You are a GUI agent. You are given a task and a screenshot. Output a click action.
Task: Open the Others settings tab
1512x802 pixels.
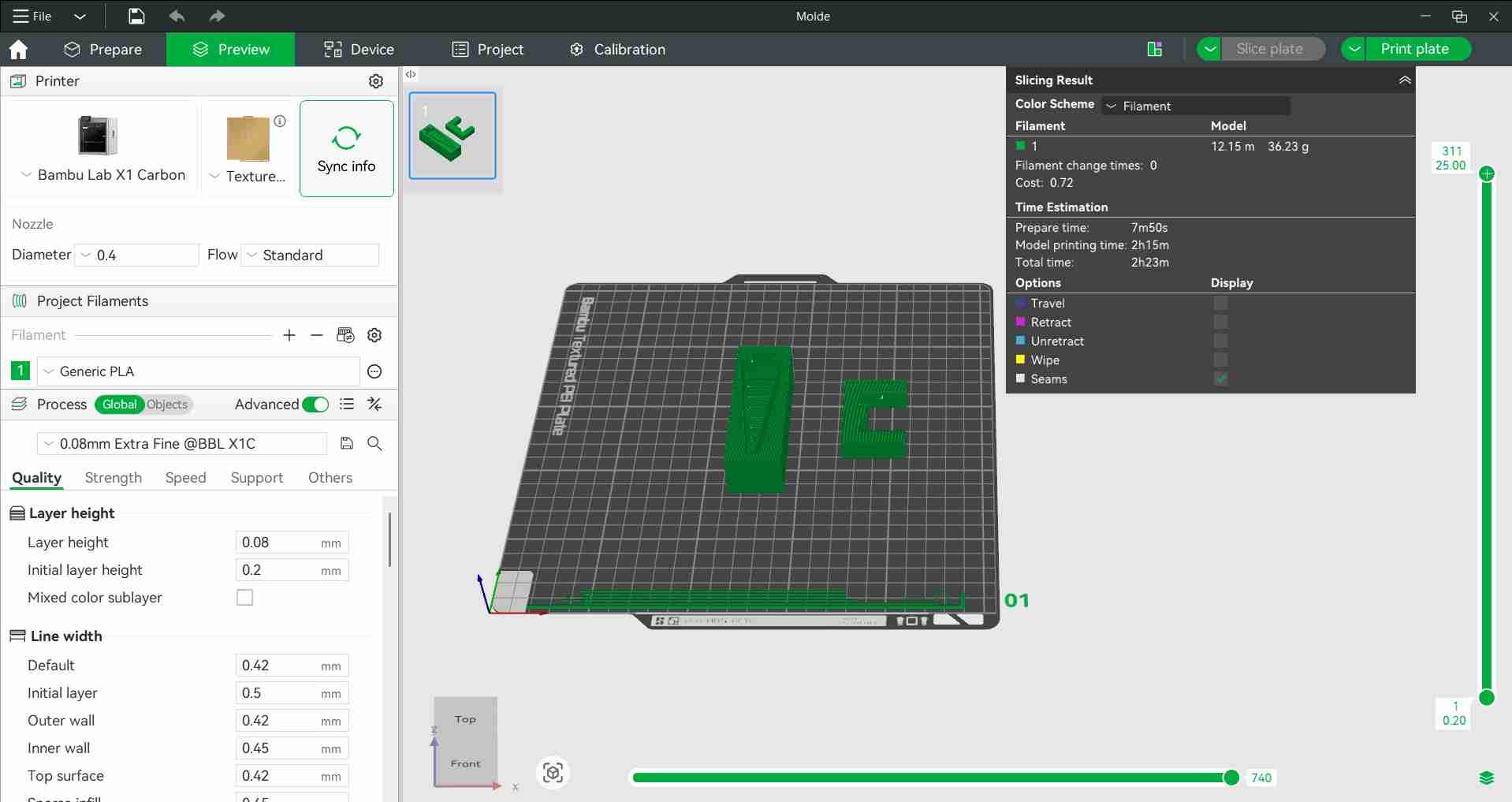pyautogui.click(x=330, y=478)
